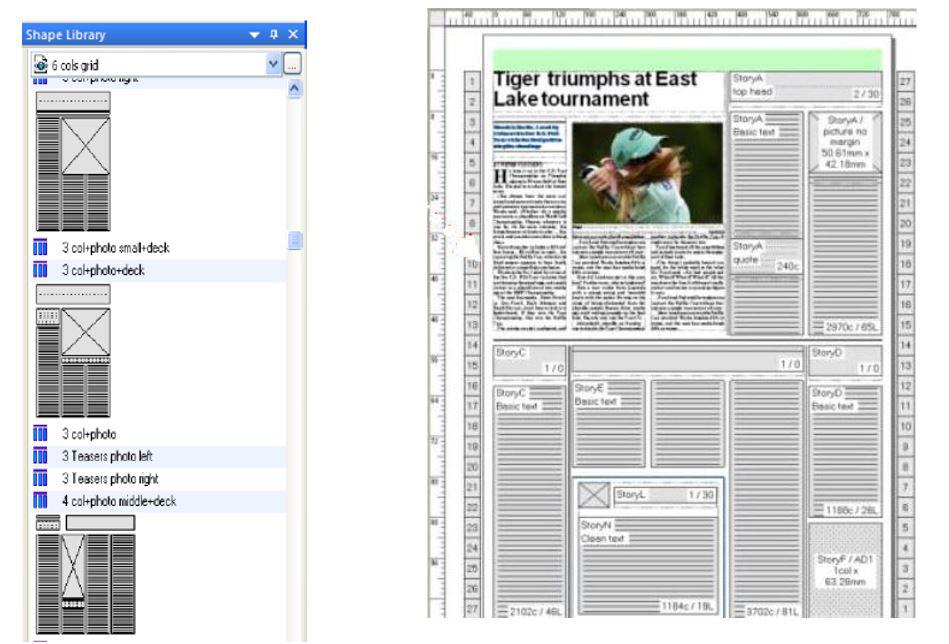This screenshot has width=949, height=644.
Task: Close the Shape Library panel
Action: pos(293,34)
